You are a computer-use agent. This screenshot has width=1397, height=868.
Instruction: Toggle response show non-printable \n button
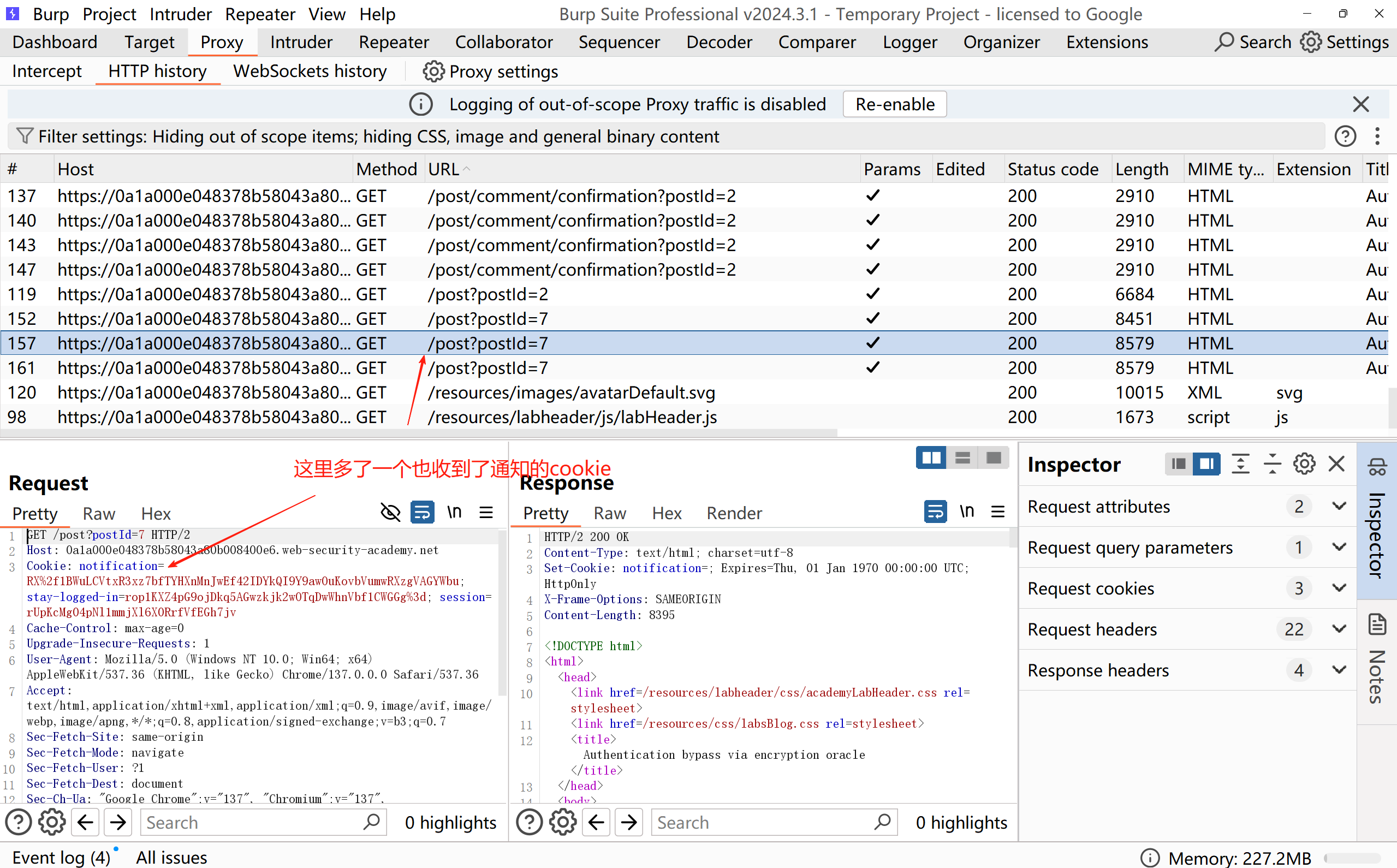[966, 512]
